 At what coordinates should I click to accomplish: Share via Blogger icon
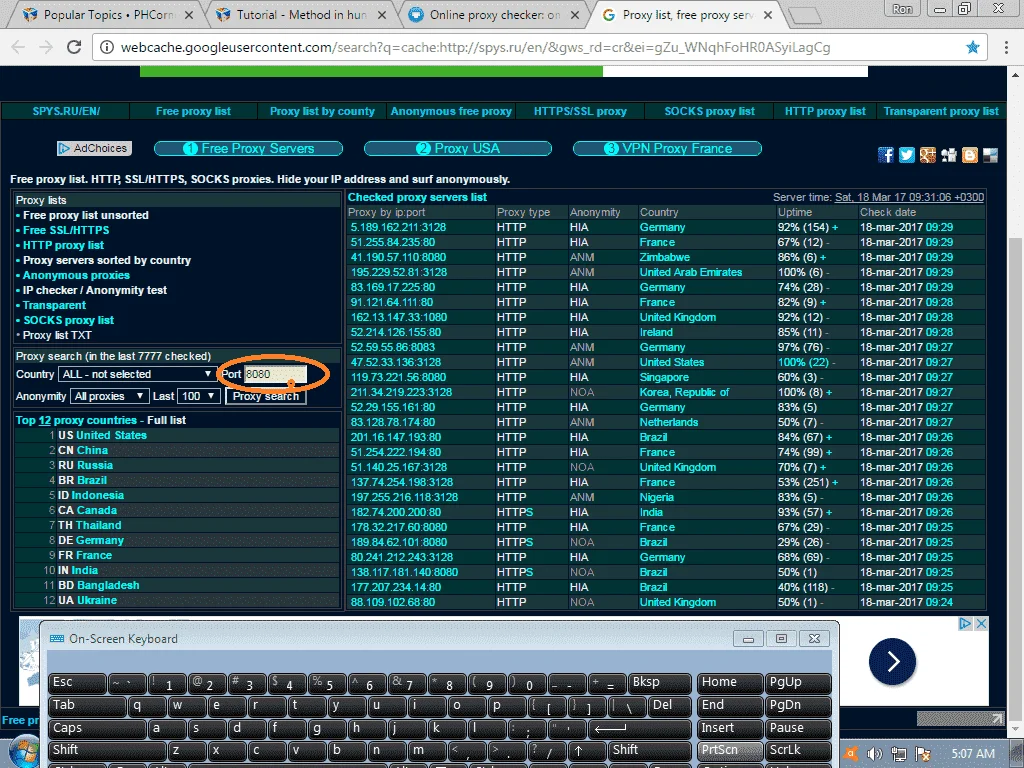tap(970, 155)
